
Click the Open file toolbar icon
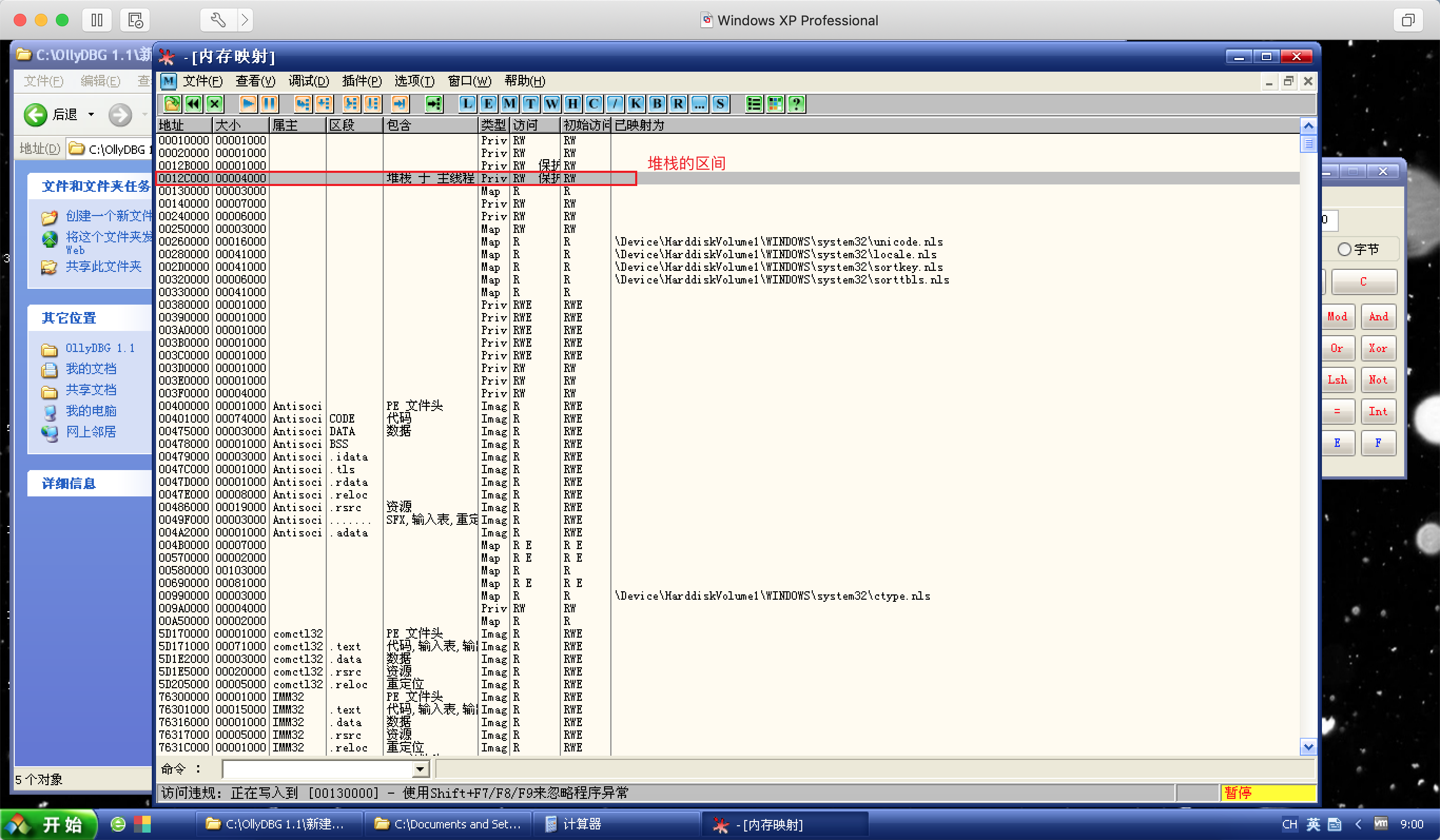pyautogui.click(x=172, y=104)
